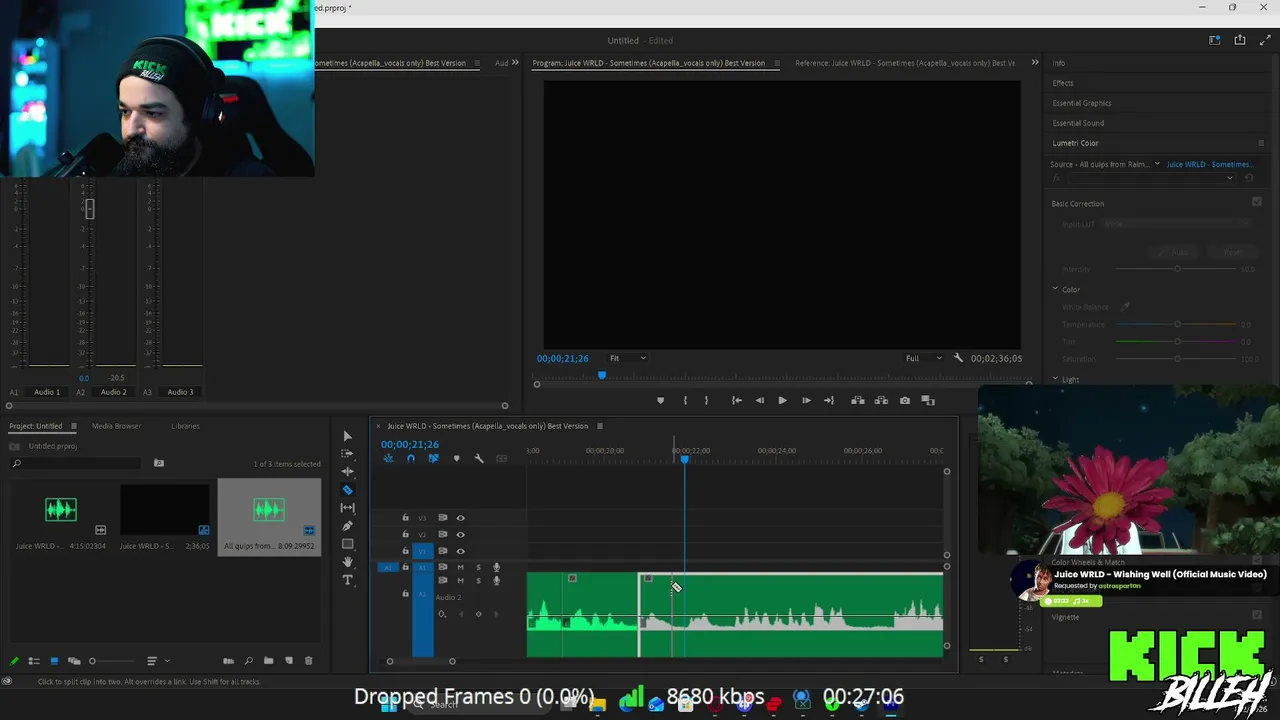The image size is (1280, 720).
Task: Collapse the Color section in Lumetri
Action: 1055,289
